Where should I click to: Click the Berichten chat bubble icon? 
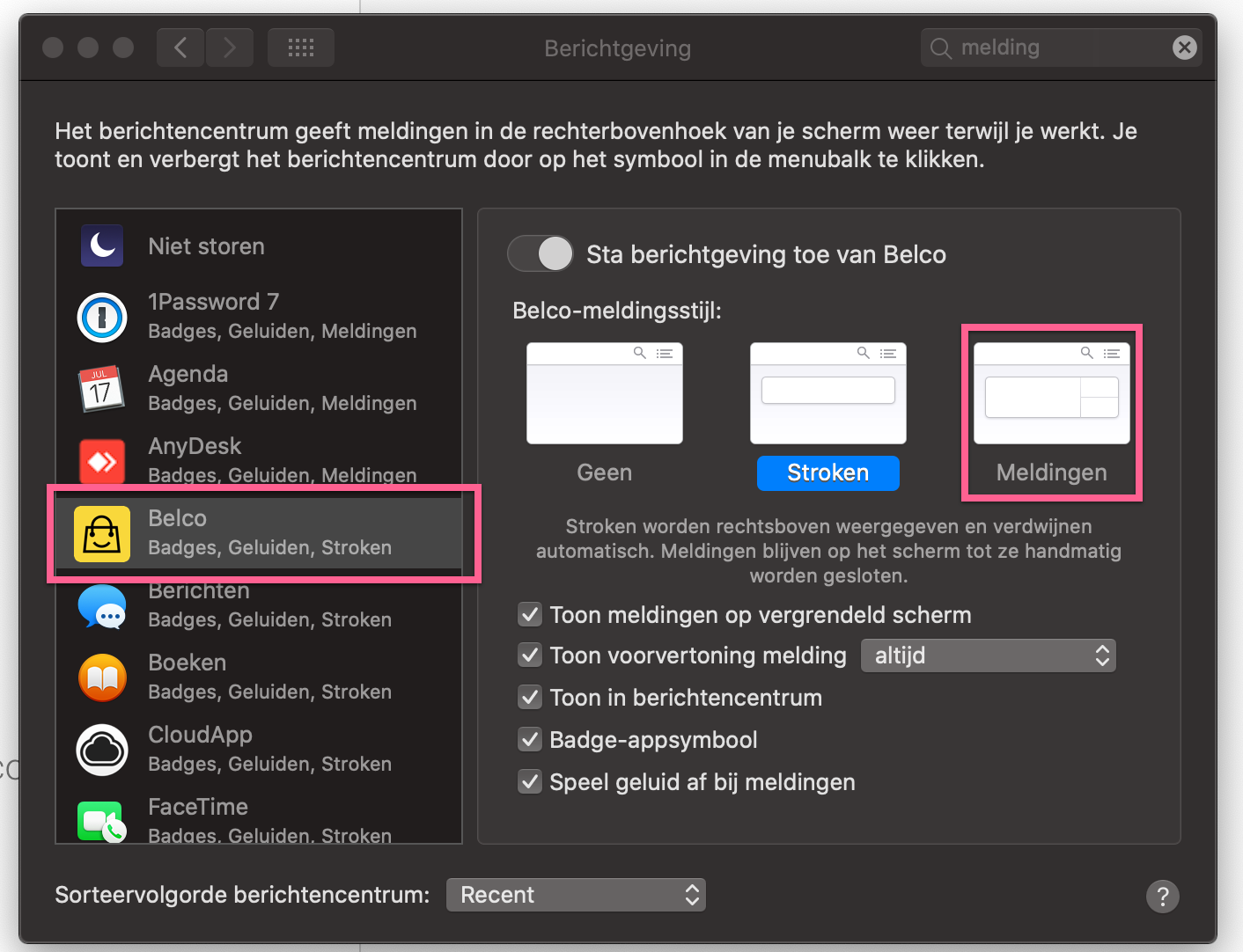102,606
